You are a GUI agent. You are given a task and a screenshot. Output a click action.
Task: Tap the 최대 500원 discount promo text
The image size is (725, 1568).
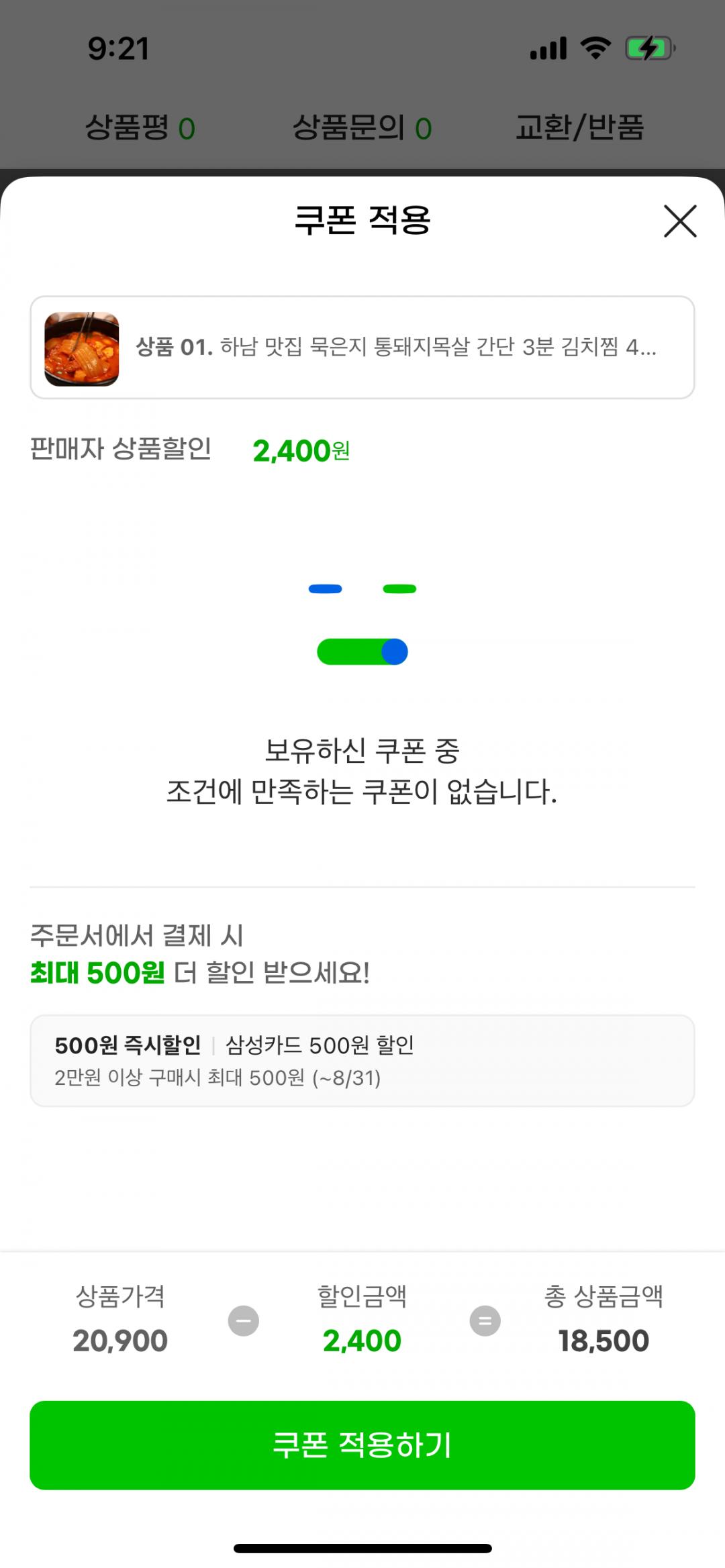tap(98, 972)
